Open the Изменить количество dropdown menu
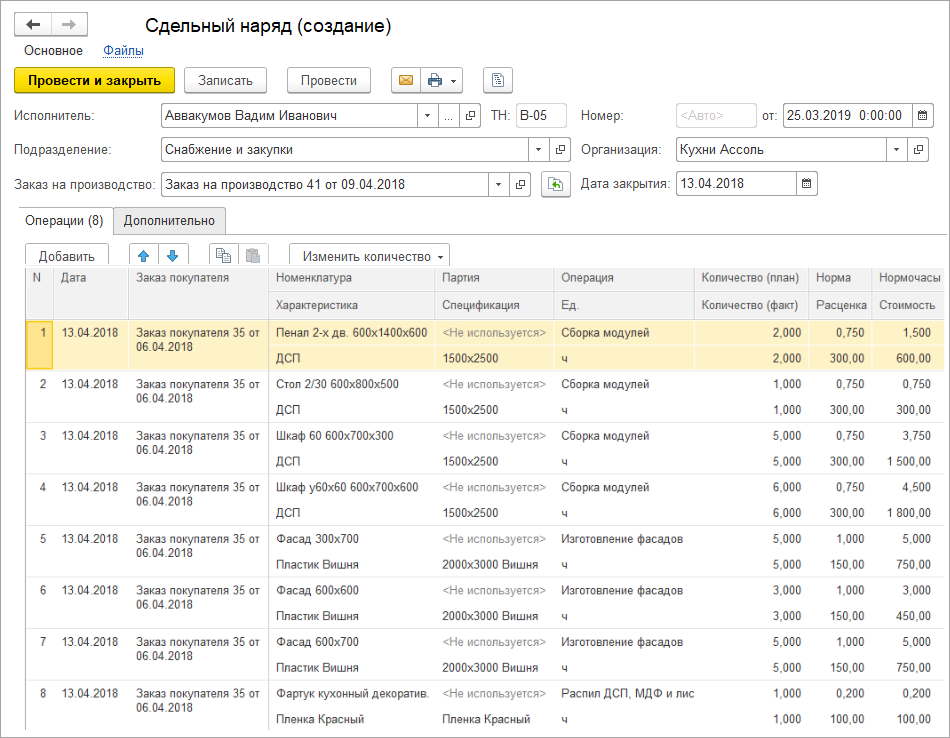Viewport: 950px width, 738px height. pyautogui.click(x=369, y=257)
